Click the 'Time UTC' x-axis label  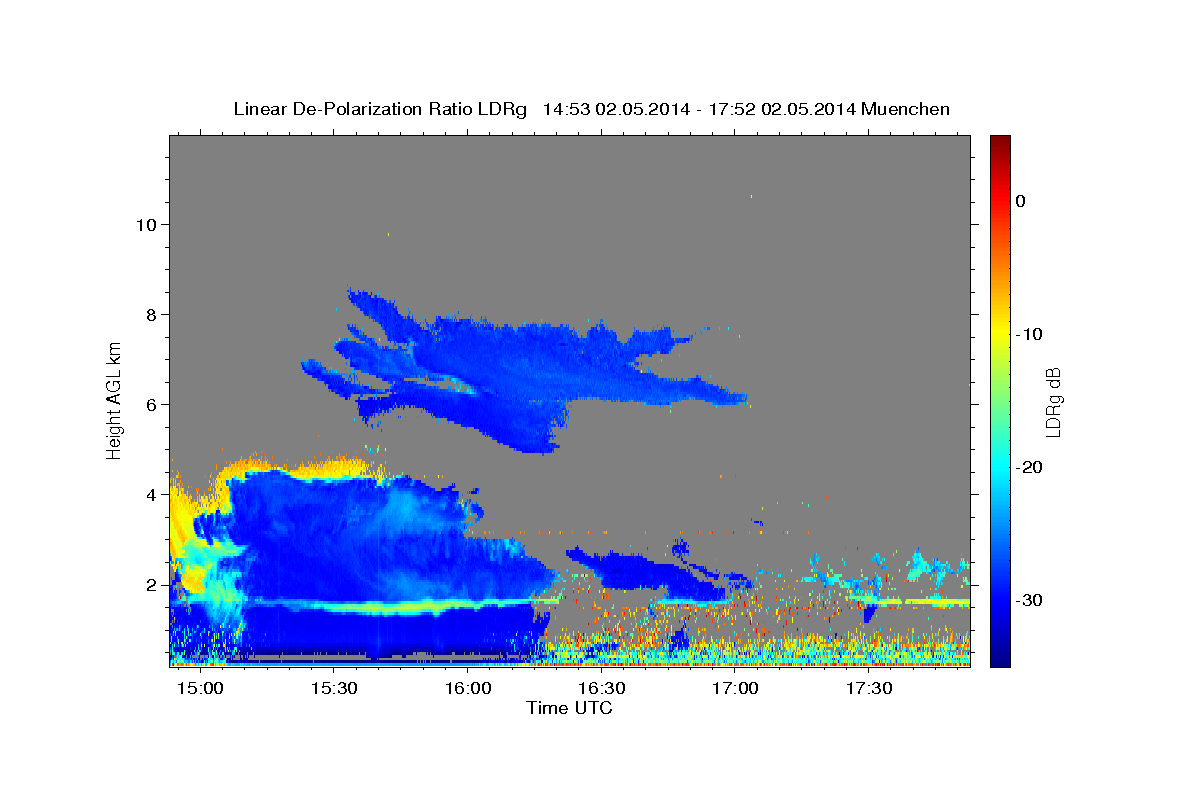pyautogui.click(x=569, y=708)
